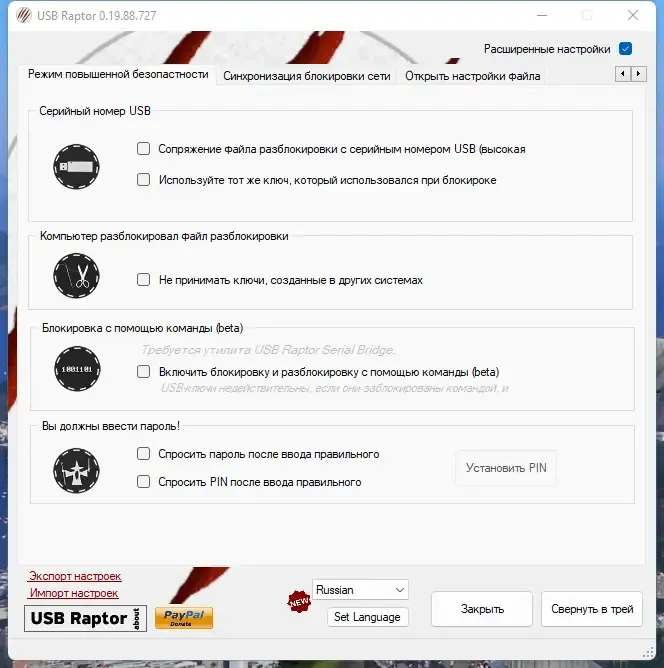Viewport: 664px width, 668px height.
Task: Switch to Синхронизация блокировки сети tab
Action: 307,76
